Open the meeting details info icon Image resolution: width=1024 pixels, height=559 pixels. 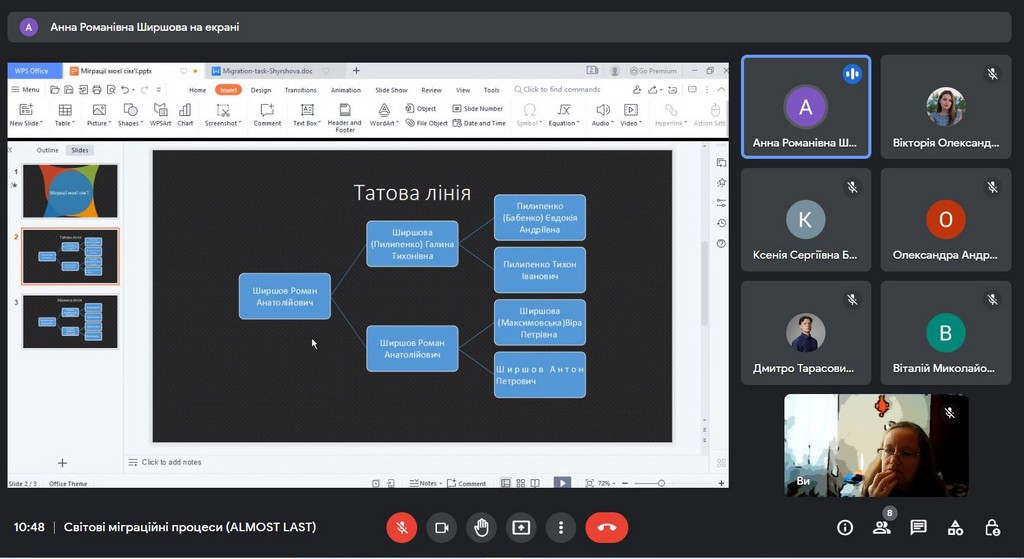pos(845,527)
